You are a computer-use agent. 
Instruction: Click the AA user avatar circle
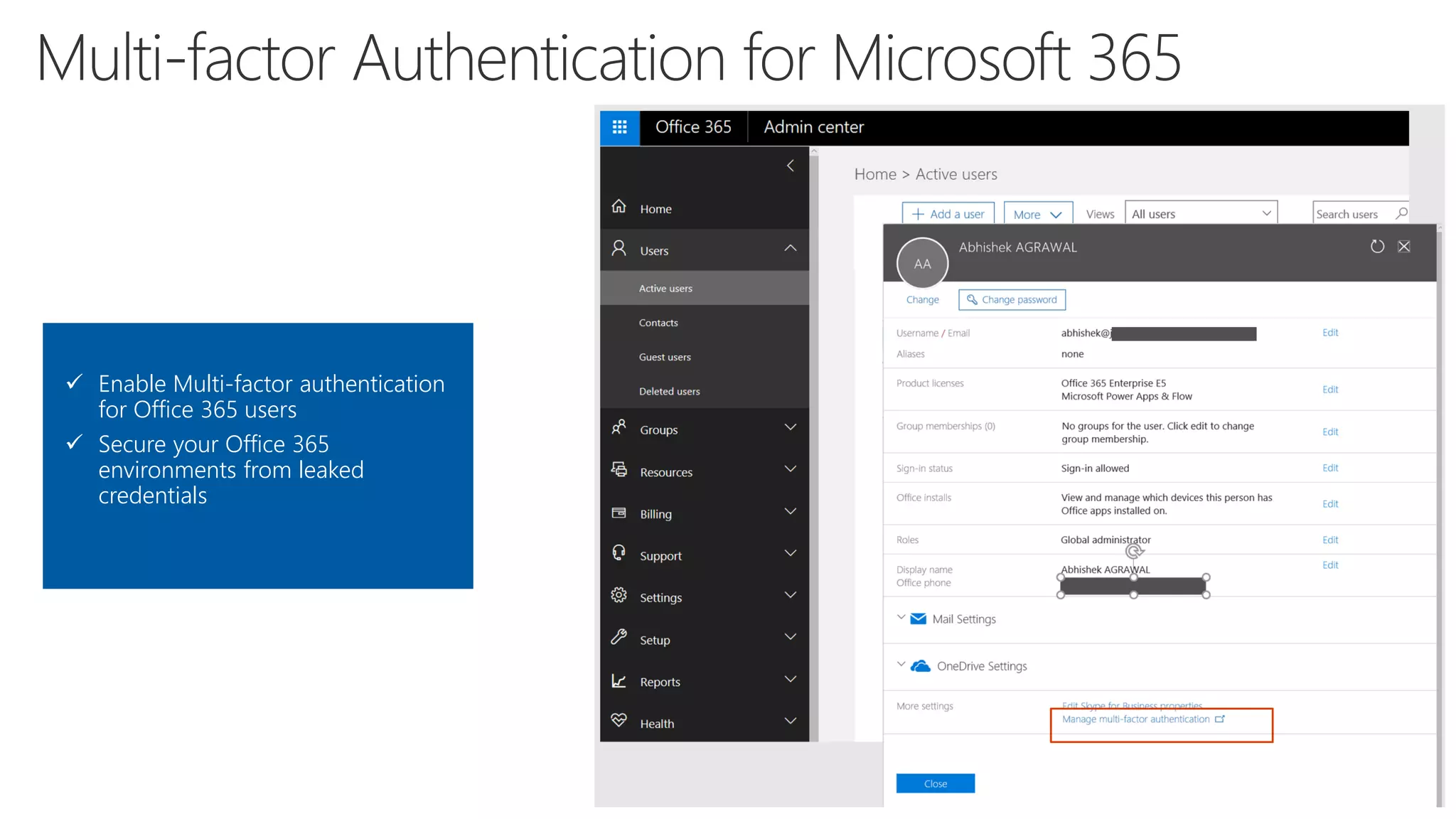922,263
